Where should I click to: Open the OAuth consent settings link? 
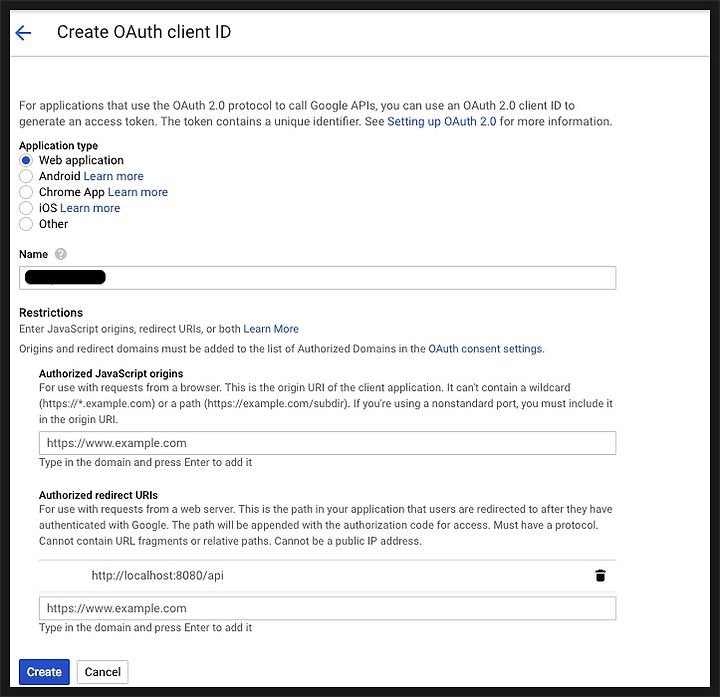coord(486,349)
